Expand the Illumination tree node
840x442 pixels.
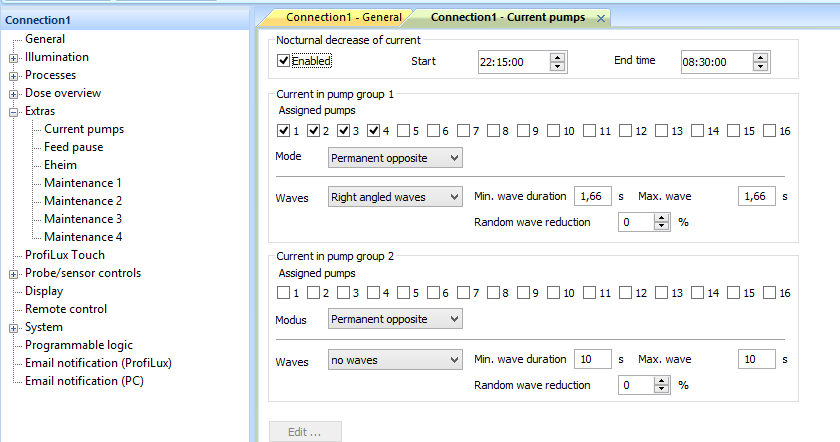pos(14,58)
